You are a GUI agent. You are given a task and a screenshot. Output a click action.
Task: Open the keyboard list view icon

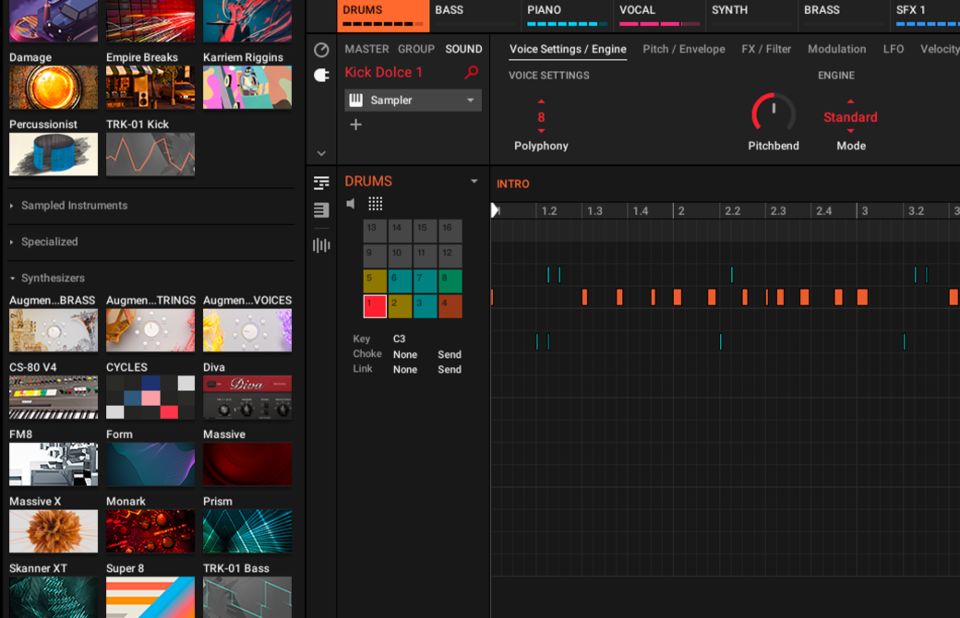[321, 210]
